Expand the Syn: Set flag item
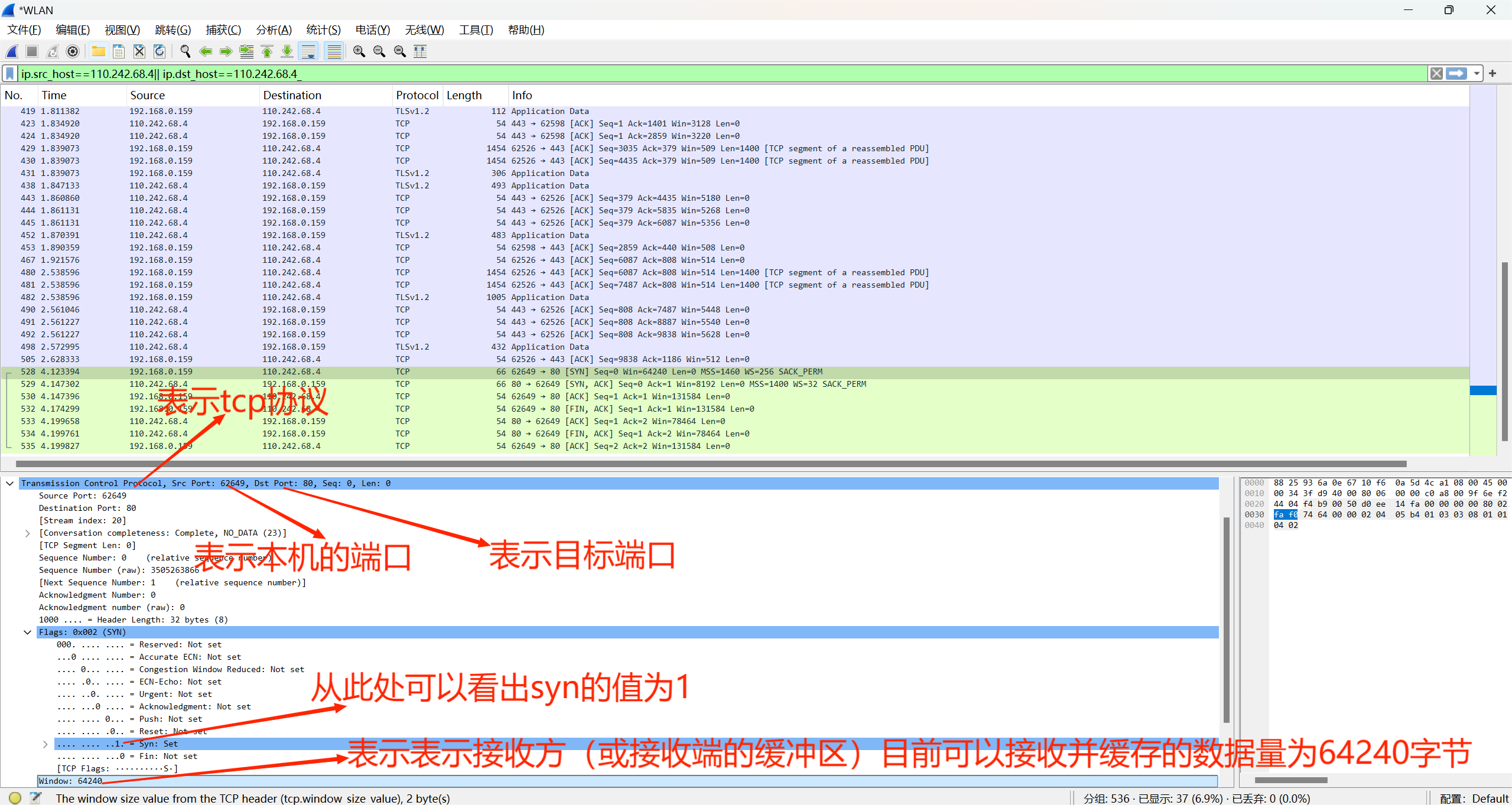1512x805 pixels. (45, 744)
